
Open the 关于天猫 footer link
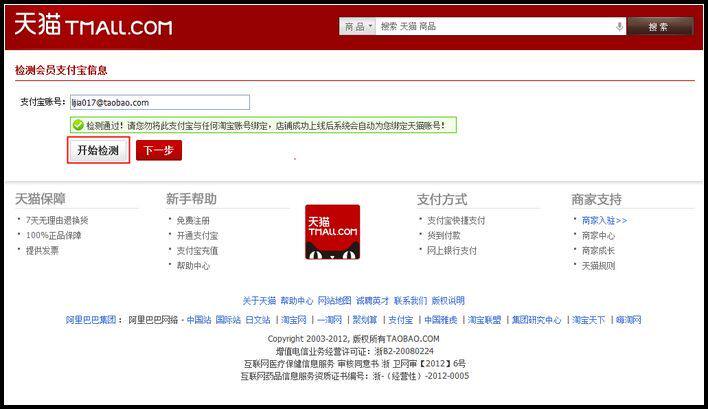coord(259,301)
